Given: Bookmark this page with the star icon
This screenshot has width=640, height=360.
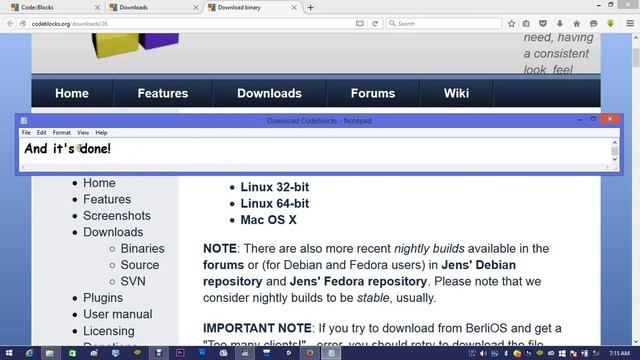Looking at the screenshot, I should (x=511, y=24).
